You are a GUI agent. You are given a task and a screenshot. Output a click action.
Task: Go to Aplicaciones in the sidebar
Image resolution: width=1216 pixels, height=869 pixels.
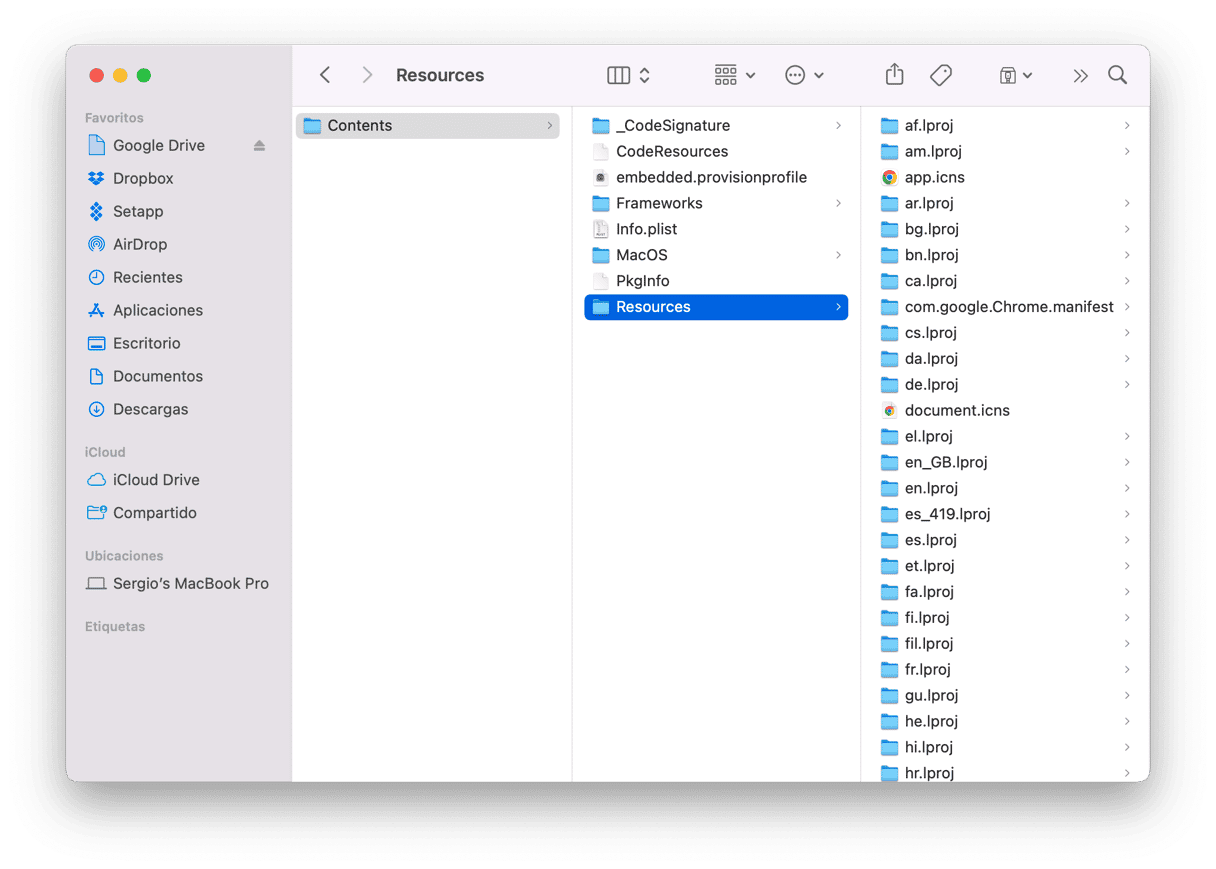pos(157,311)
